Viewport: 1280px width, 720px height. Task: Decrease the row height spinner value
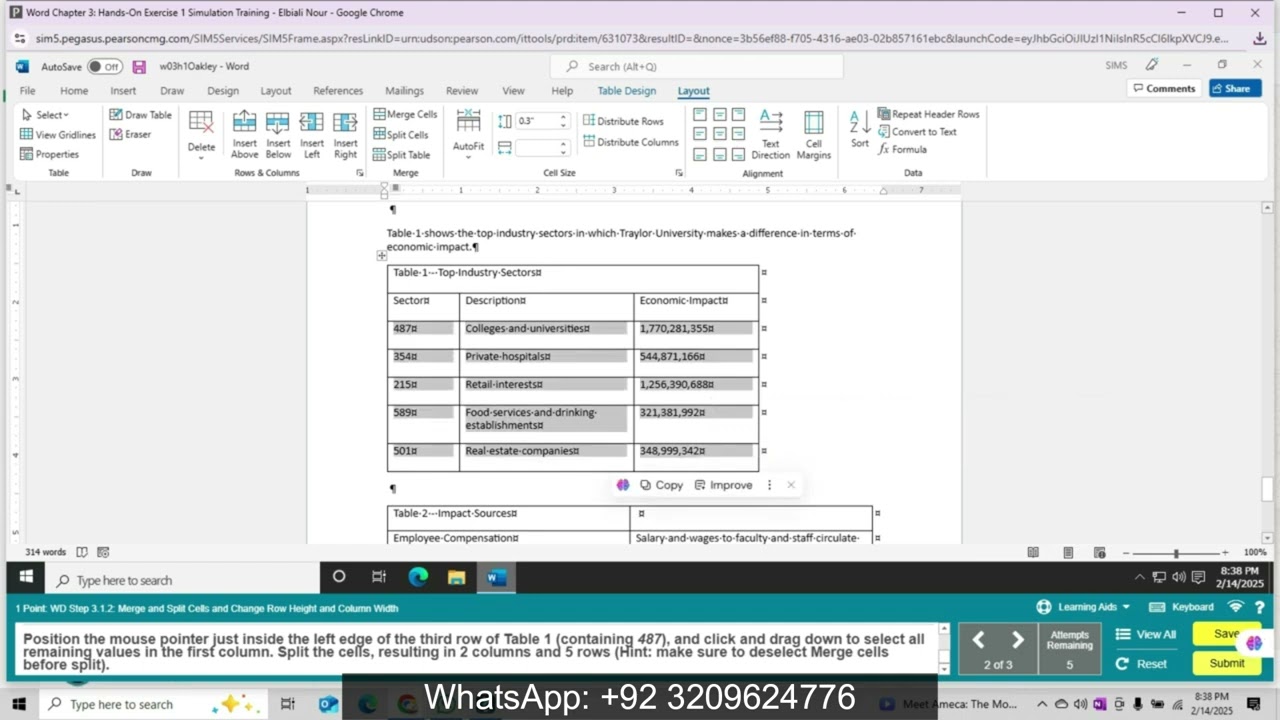(x=563, y=125)
